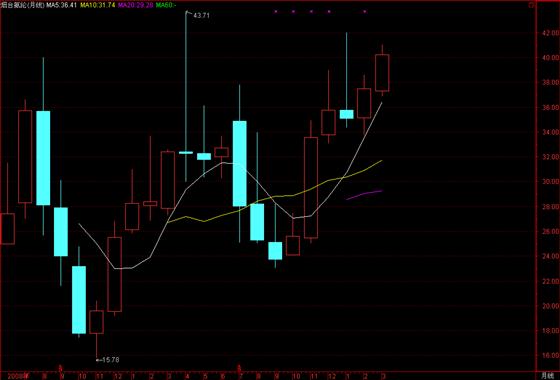Click the red event marker above month 9
This screenshot has width=560, height=380.
61,367
